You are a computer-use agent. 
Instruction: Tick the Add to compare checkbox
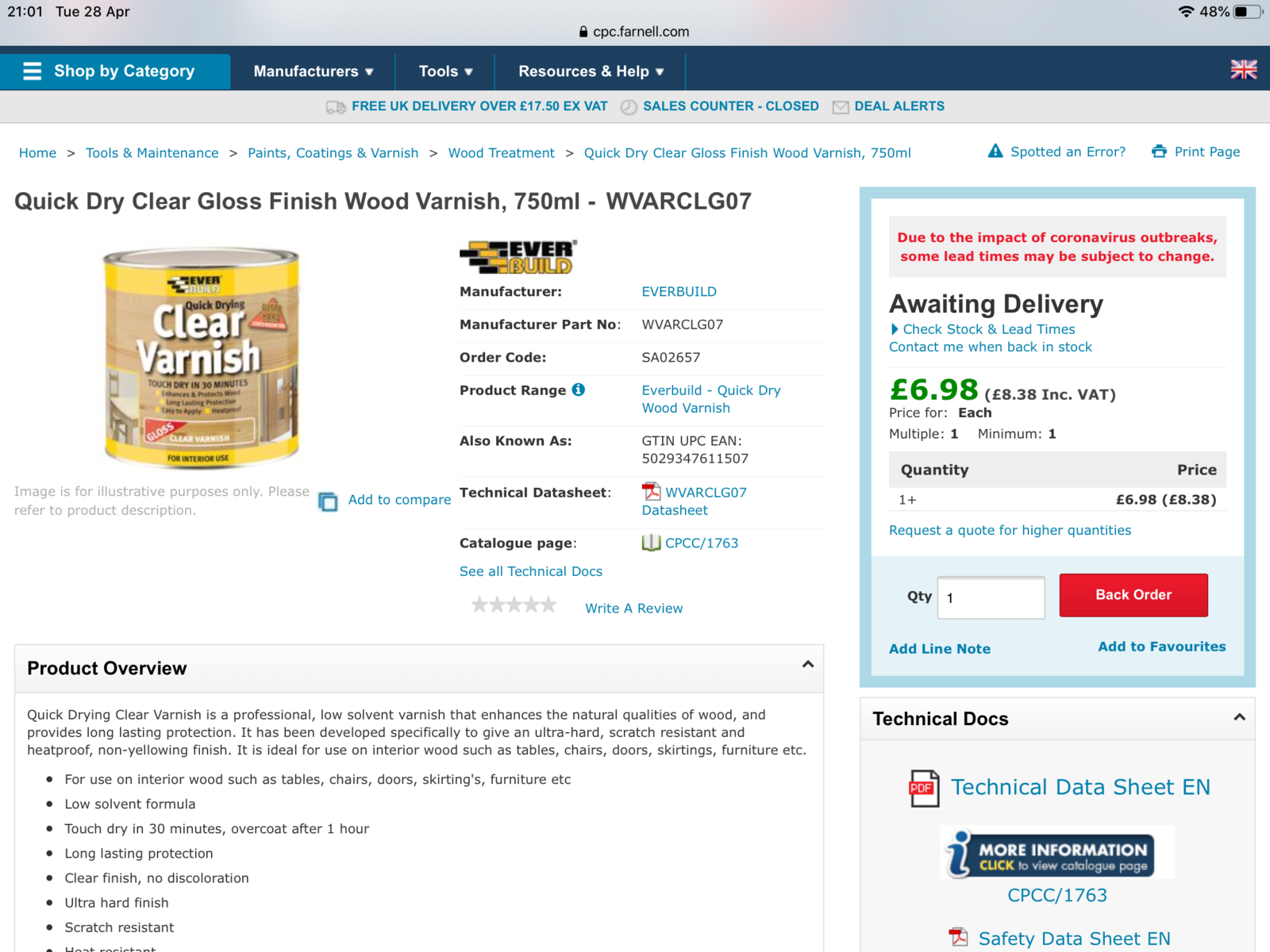coord(328,501)
